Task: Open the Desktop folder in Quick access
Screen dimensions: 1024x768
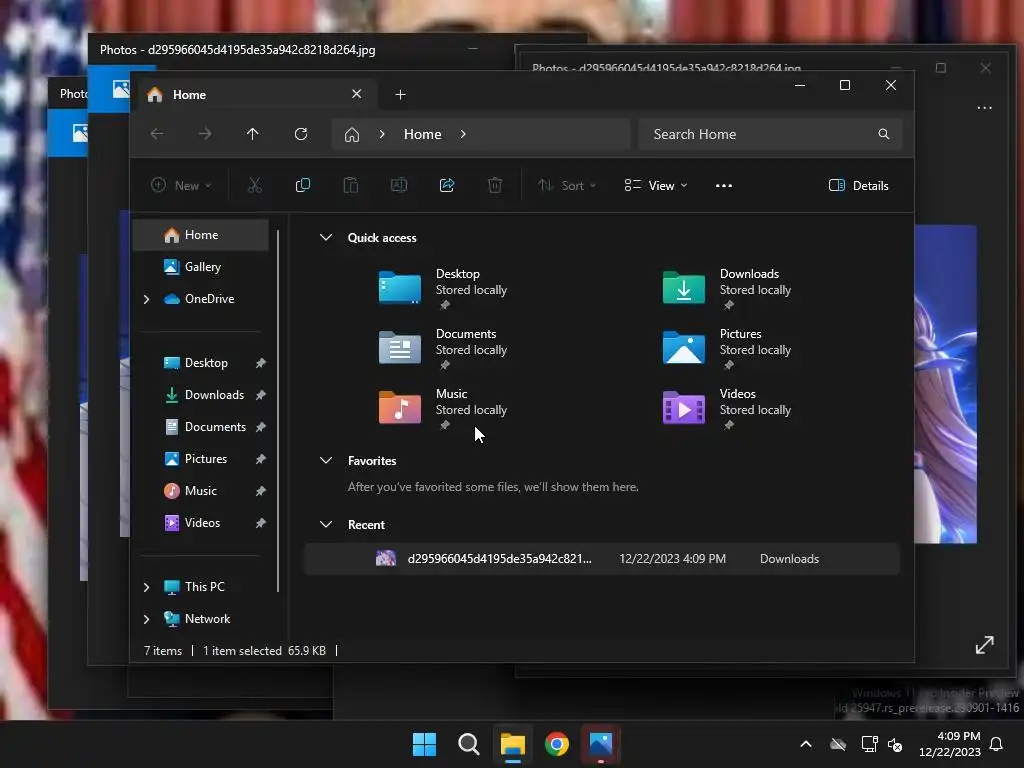Action: pos(400,287)
